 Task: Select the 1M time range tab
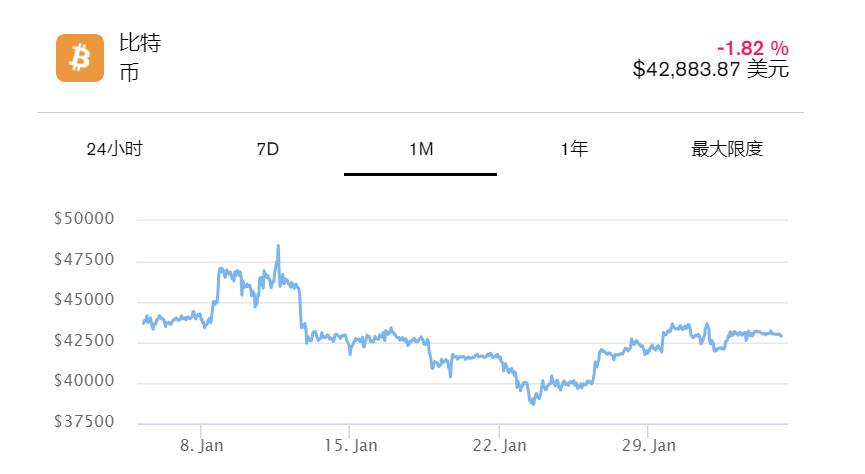point(420,149)
